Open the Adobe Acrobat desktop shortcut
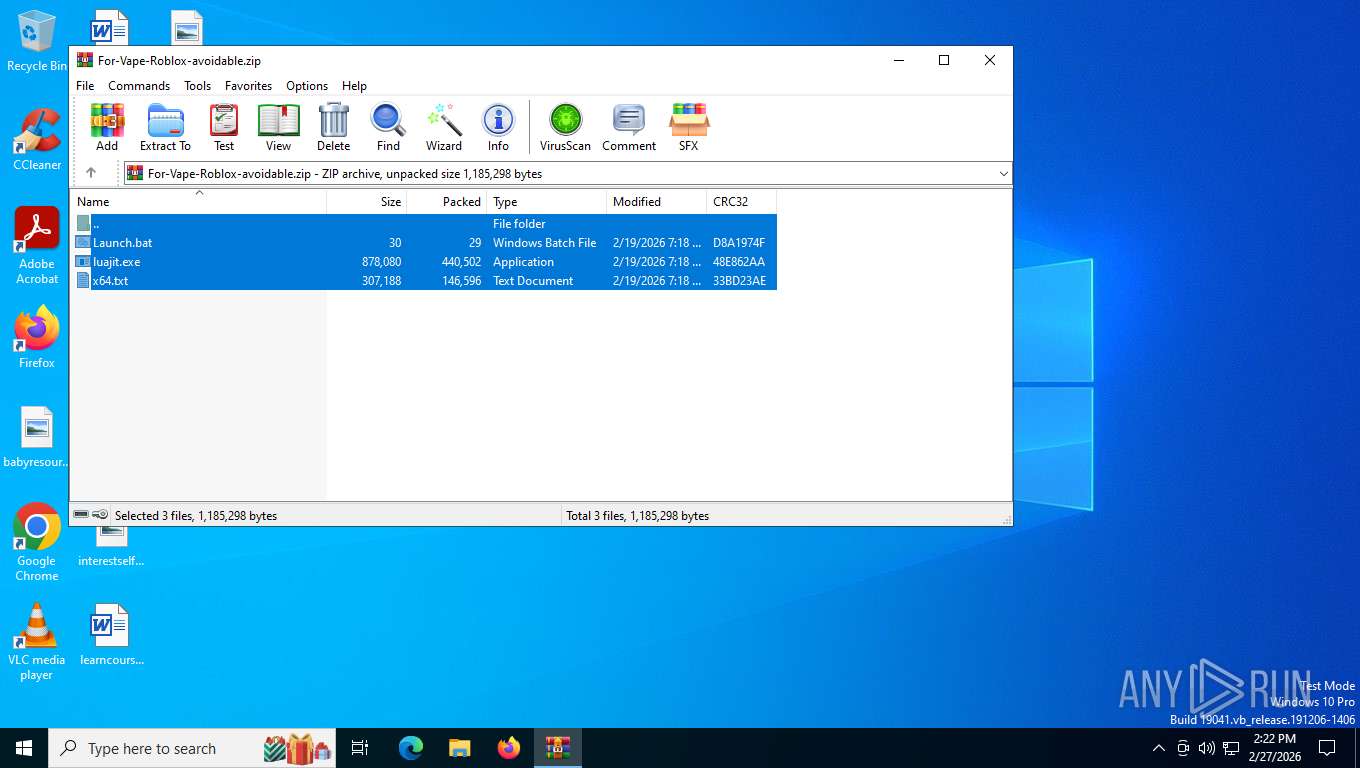Screen dimensions: 1360x768 (x=37, y=246)
